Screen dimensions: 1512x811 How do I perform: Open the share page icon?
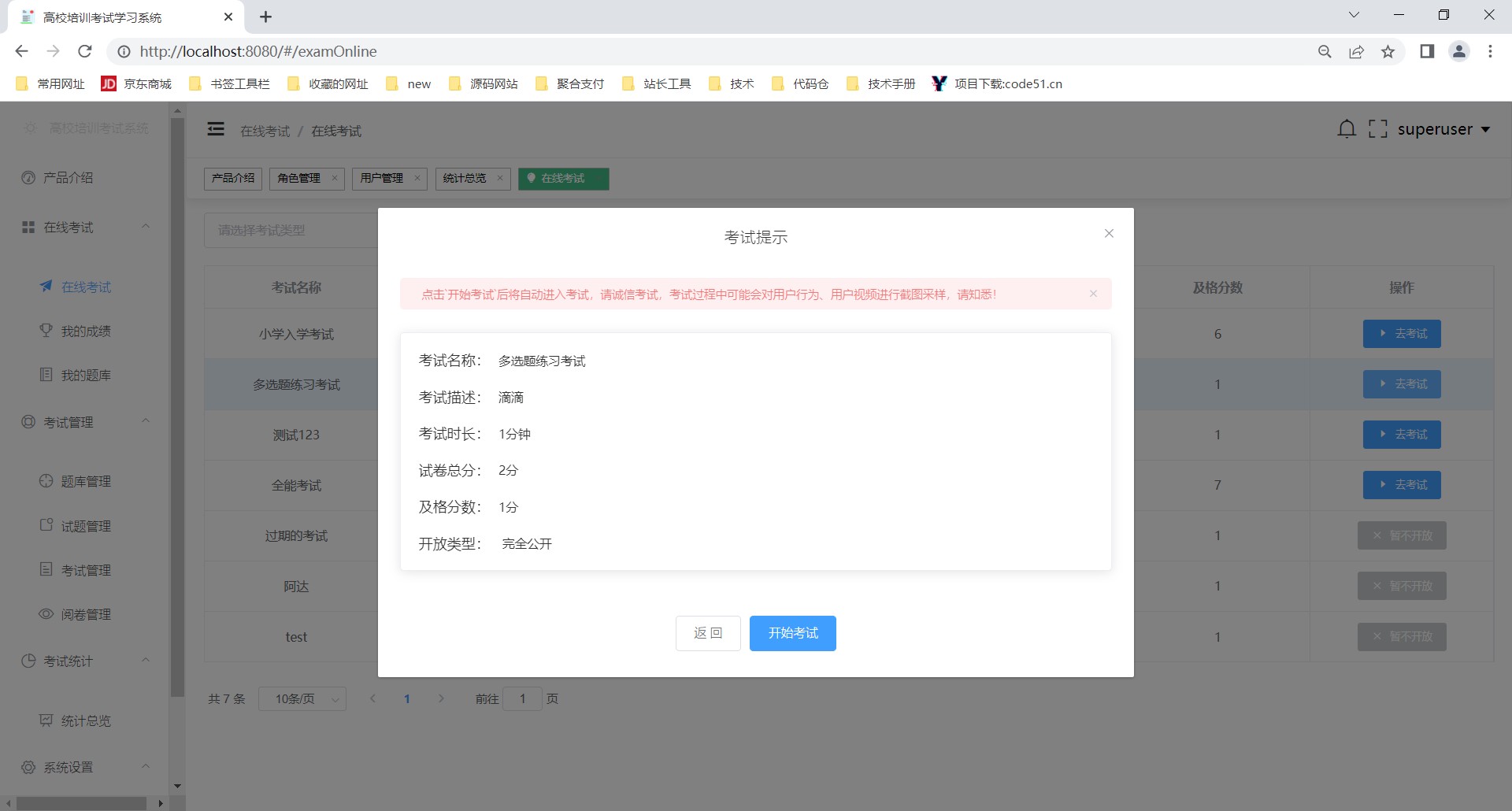tap(1356, 52)
